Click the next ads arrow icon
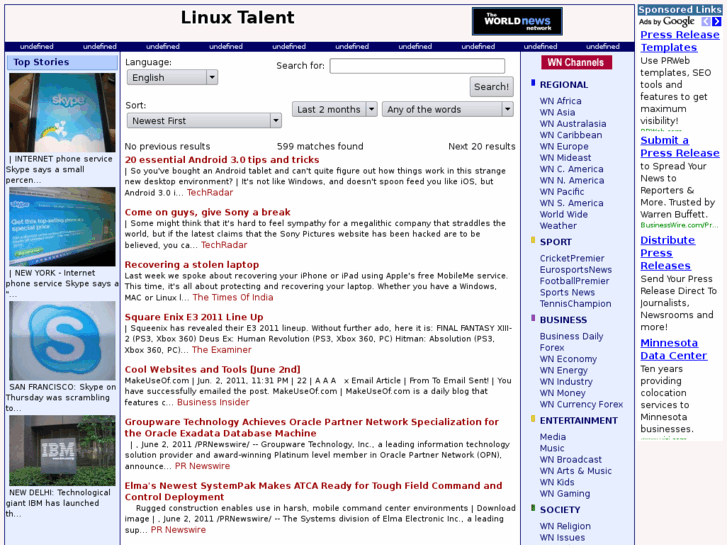The image size is (727, 545). [x=717, y=21]
